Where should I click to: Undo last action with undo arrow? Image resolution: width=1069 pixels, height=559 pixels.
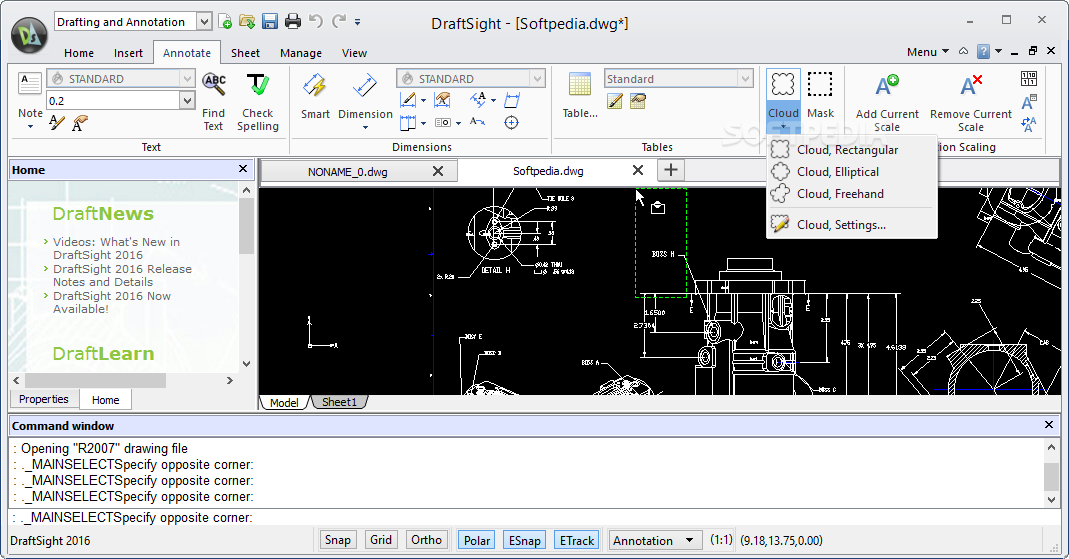[x=316, y=21]
